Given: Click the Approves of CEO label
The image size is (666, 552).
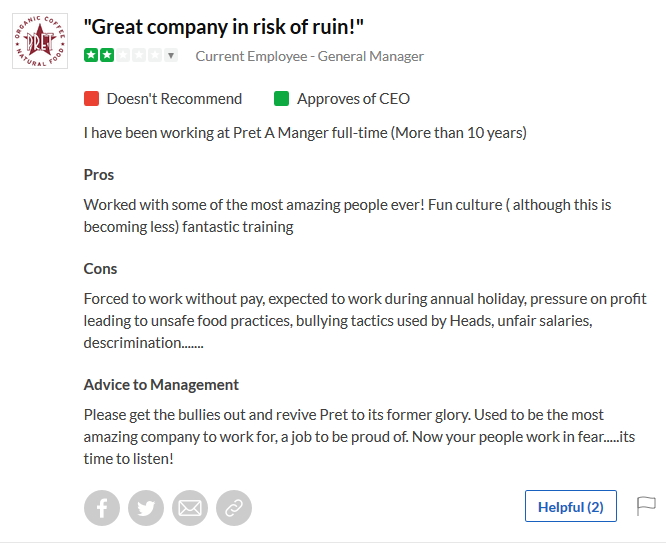Looking at the screenshot, I should pyautogui.click(x=353, y=99).
